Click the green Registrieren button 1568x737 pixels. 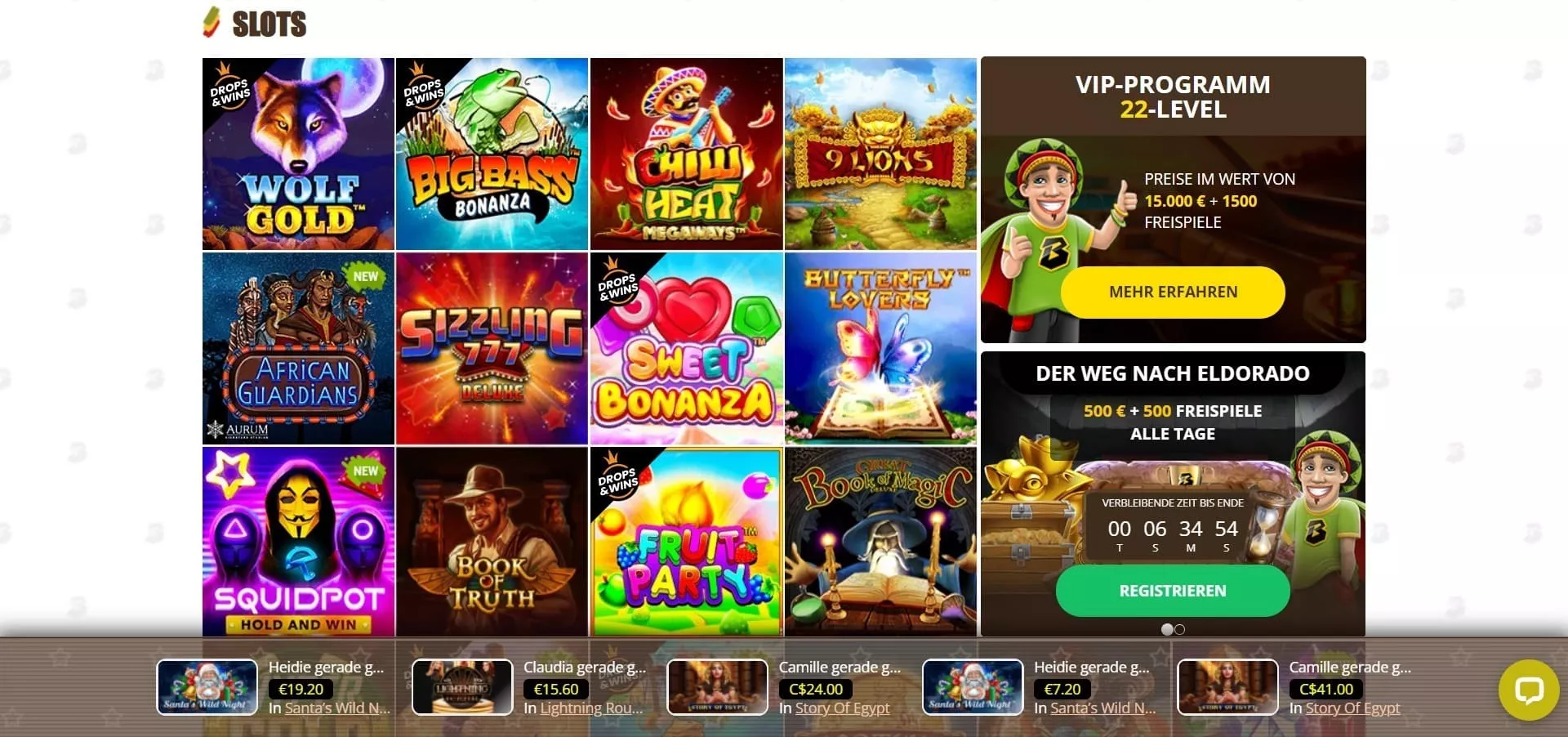point(1173,591)
